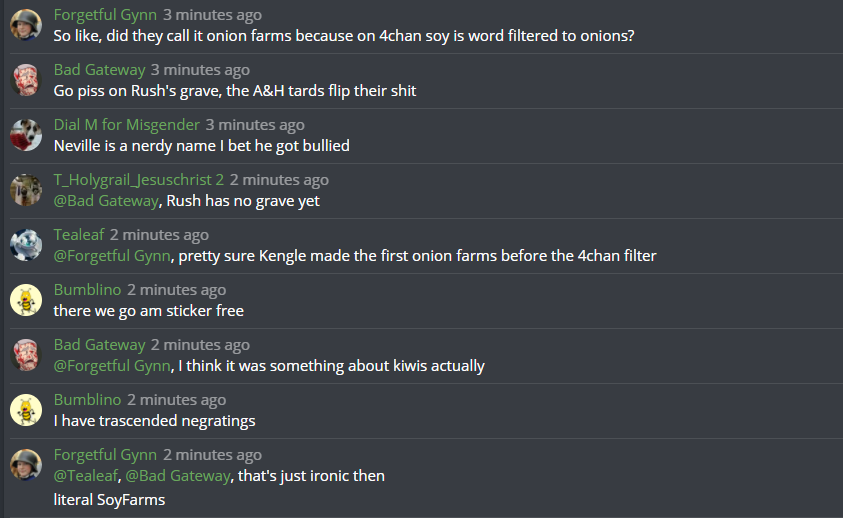Click Forgetful Gynn's avatar beside the ironic reply
843x518 pixels.
[x=25, y=465]
